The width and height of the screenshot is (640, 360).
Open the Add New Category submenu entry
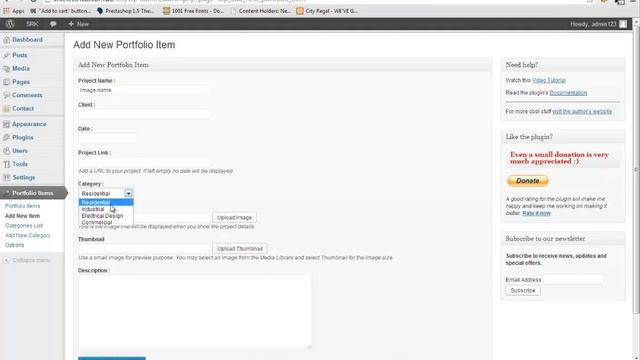[x=27, y=236]
